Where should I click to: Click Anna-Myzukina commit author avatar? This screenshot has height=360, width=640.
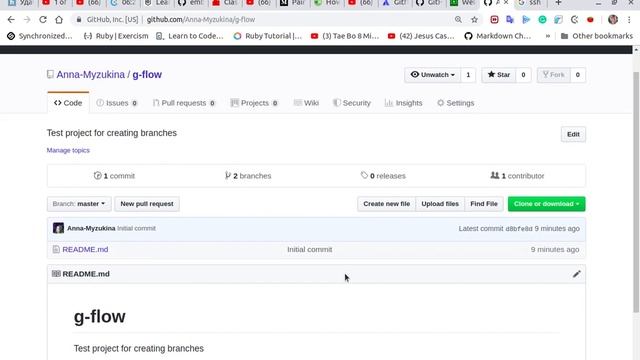[x=58, y=228]
